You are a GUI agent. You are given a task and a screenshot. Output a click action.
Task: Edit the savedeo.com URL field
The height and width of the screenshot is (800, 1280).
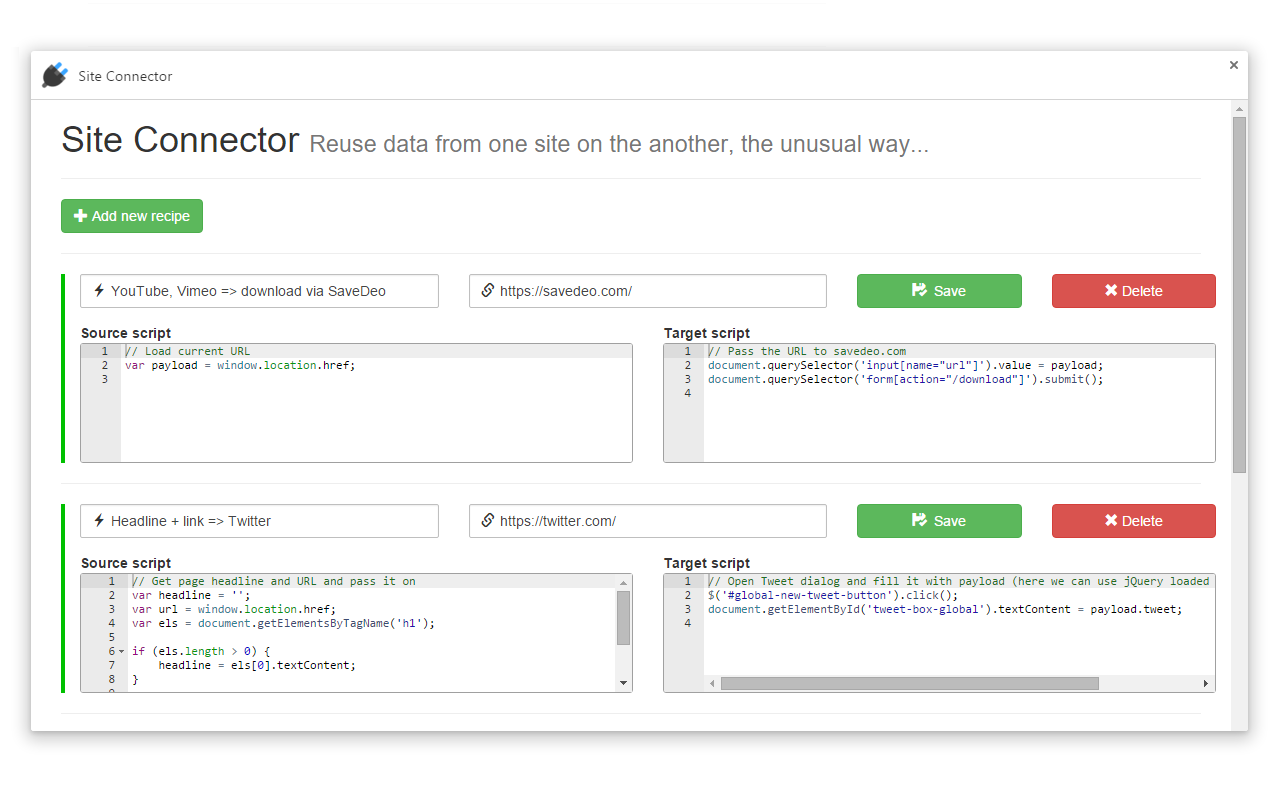pos(648,291)
